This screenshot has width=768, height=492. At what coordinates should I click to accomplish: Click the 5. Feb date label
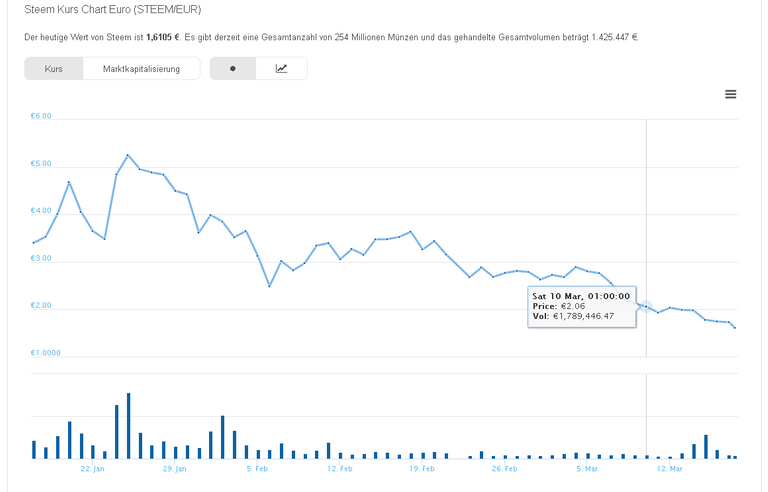click(x=256, y=468)
